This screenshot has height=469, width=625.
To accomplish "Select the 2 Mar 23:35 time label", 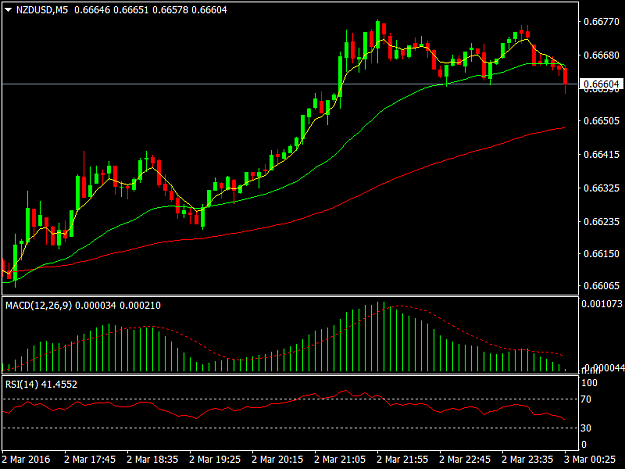I will [x=528, y=459].
